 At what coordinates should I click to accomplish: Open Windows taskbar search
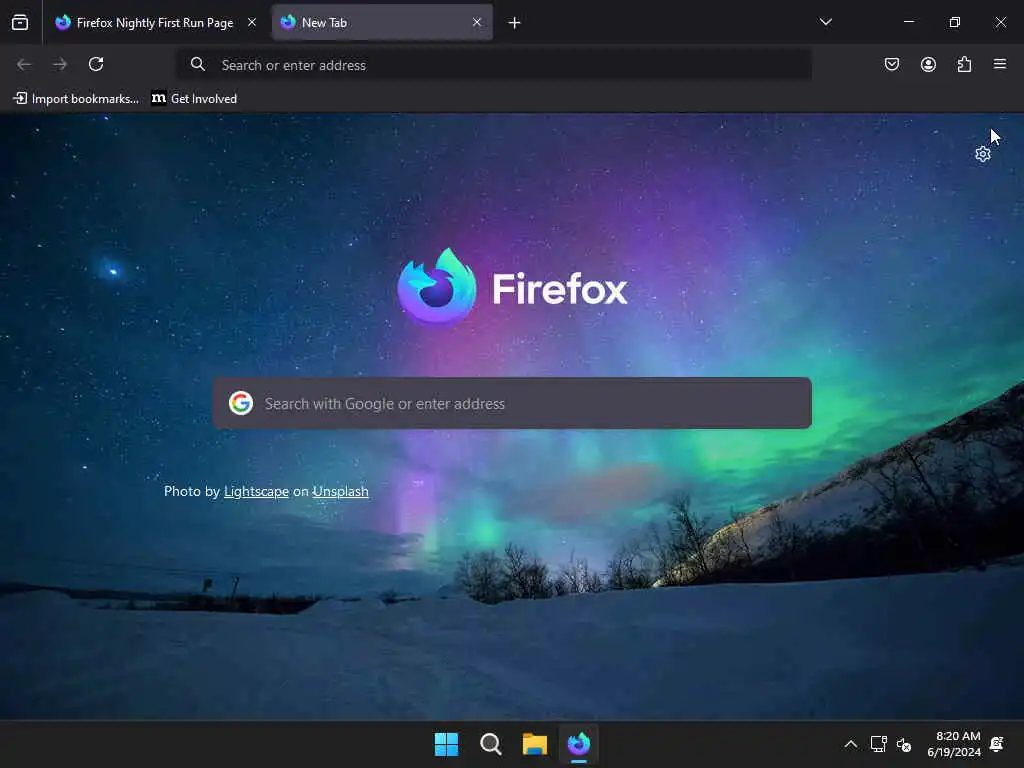pyautogui.click(x=490, y=744)
